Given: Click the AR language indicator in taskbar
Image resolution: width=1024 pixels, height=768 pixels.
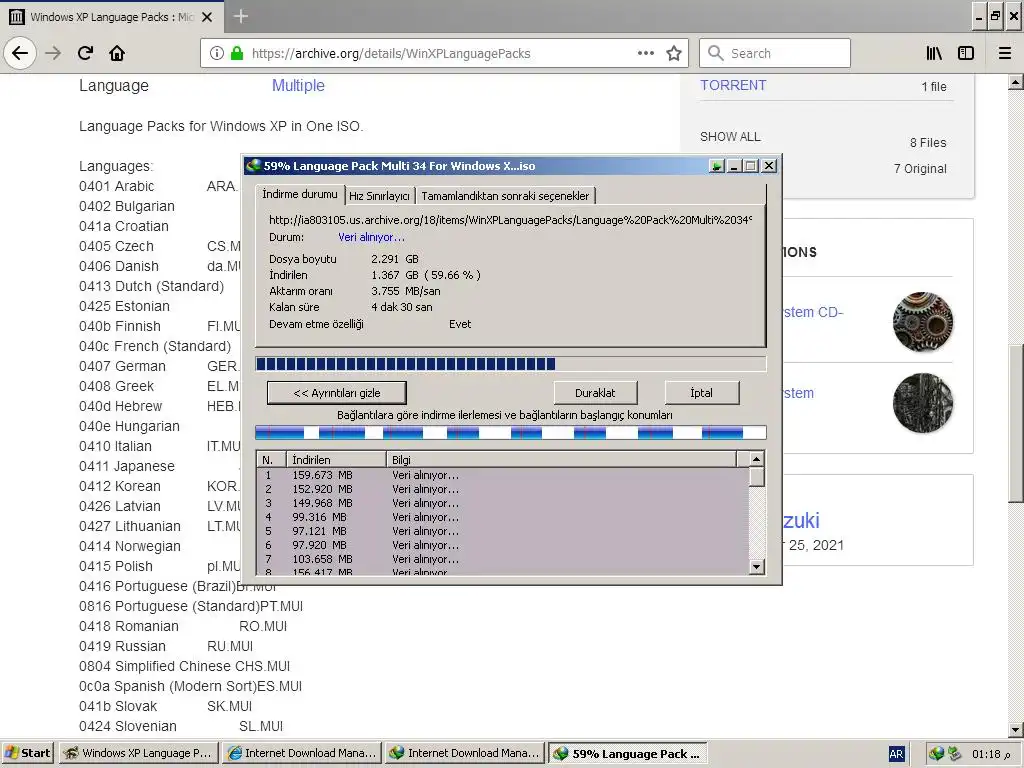Looking at the screenshot, I should click(896, 754).
